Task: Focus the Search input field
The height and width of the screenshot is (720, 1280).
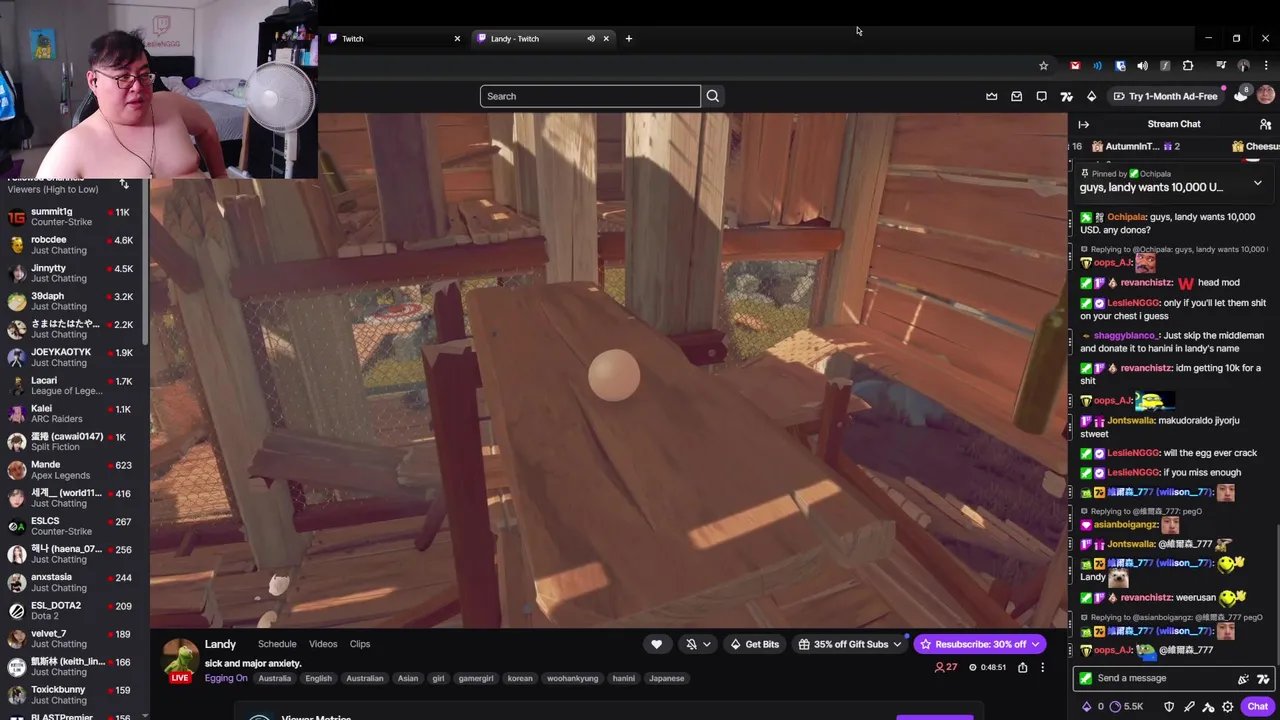Action: (590, 96)
